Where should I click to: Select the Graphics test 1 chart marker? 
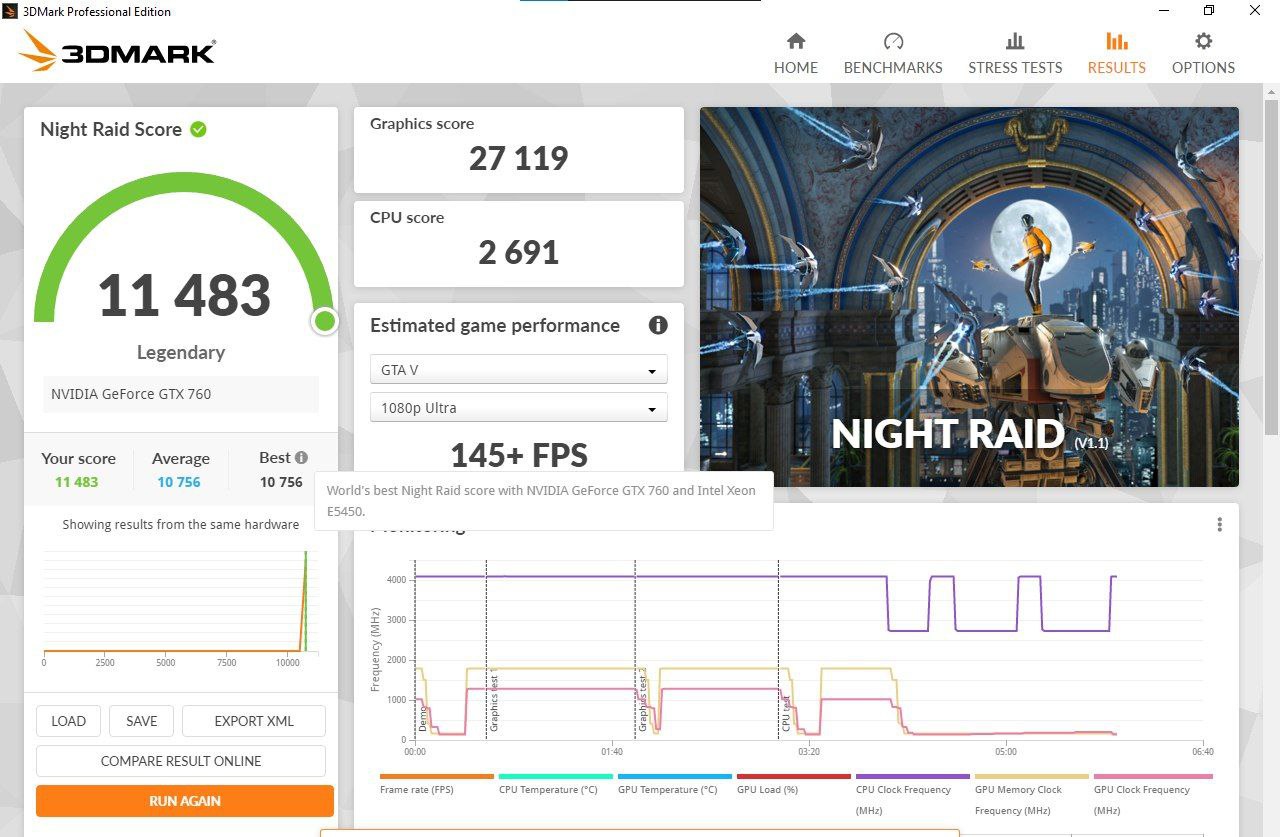493,701
